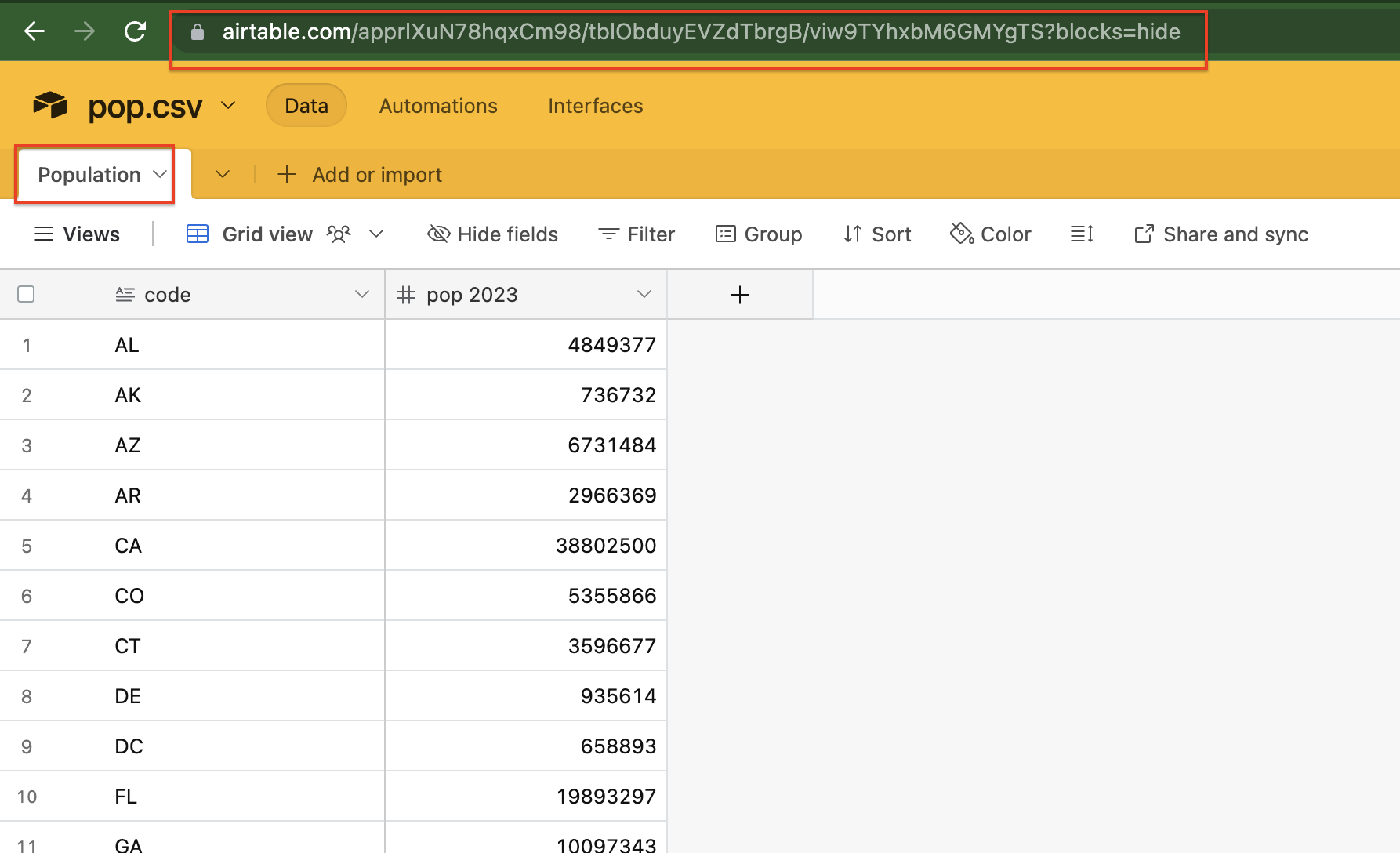Open the Color records option
This screenshot has width=1400, height=853.
(990, 234)
